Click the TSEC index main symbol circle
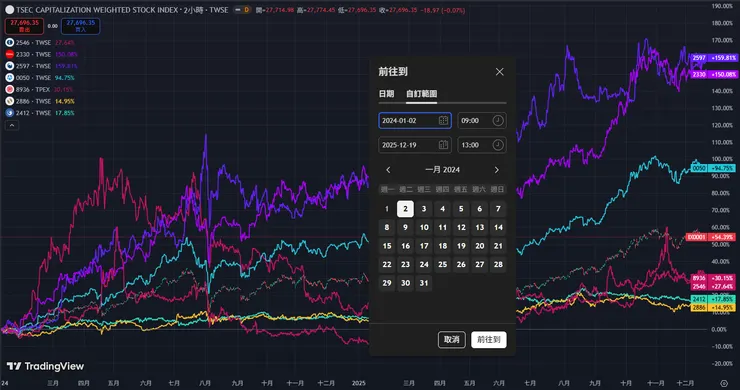 [x=9, y=9]
